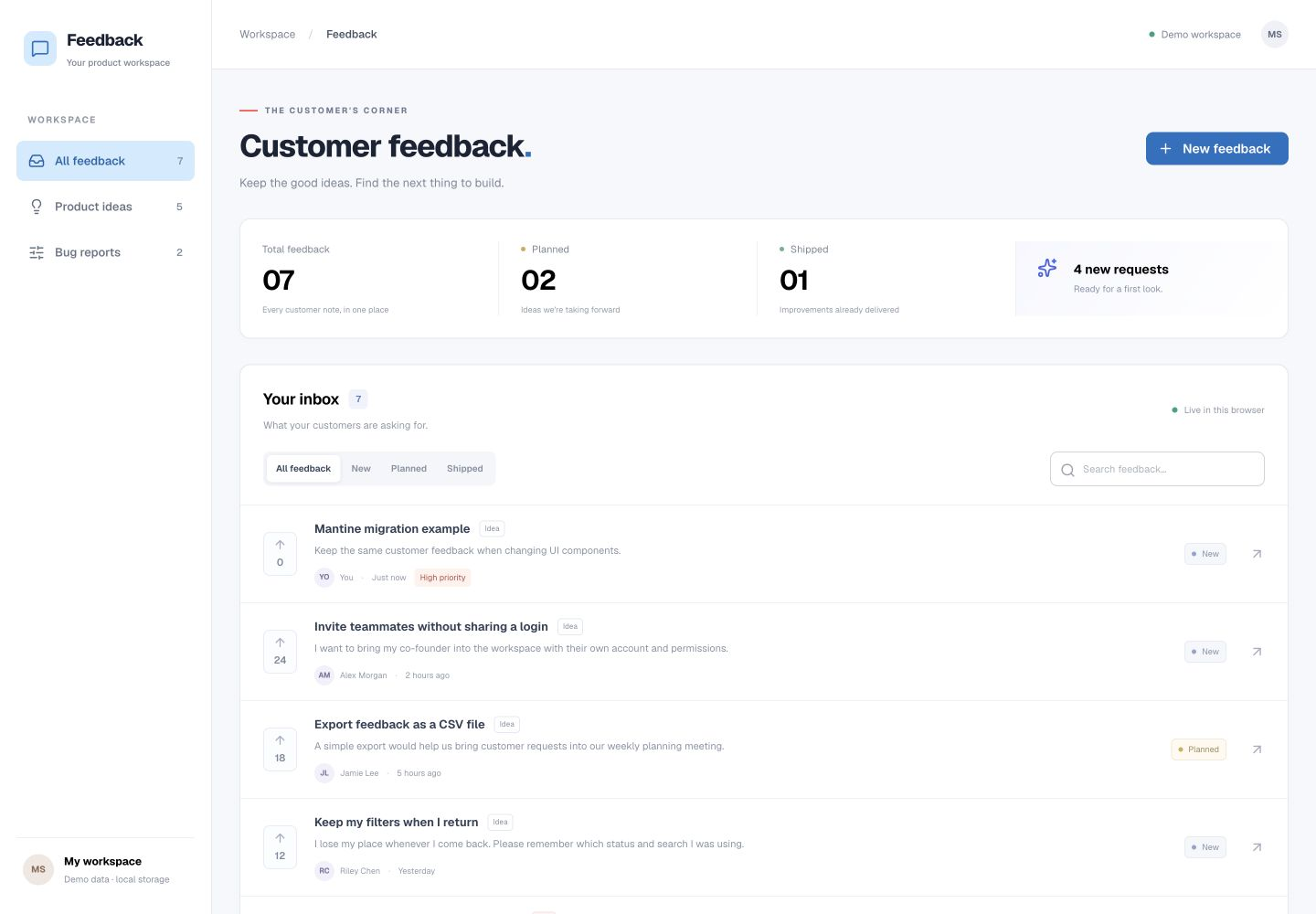This screenshot has width=1316, height=914.
Task: Click the MS avatar beside My workspace
Action: click(x=38, y=869)
